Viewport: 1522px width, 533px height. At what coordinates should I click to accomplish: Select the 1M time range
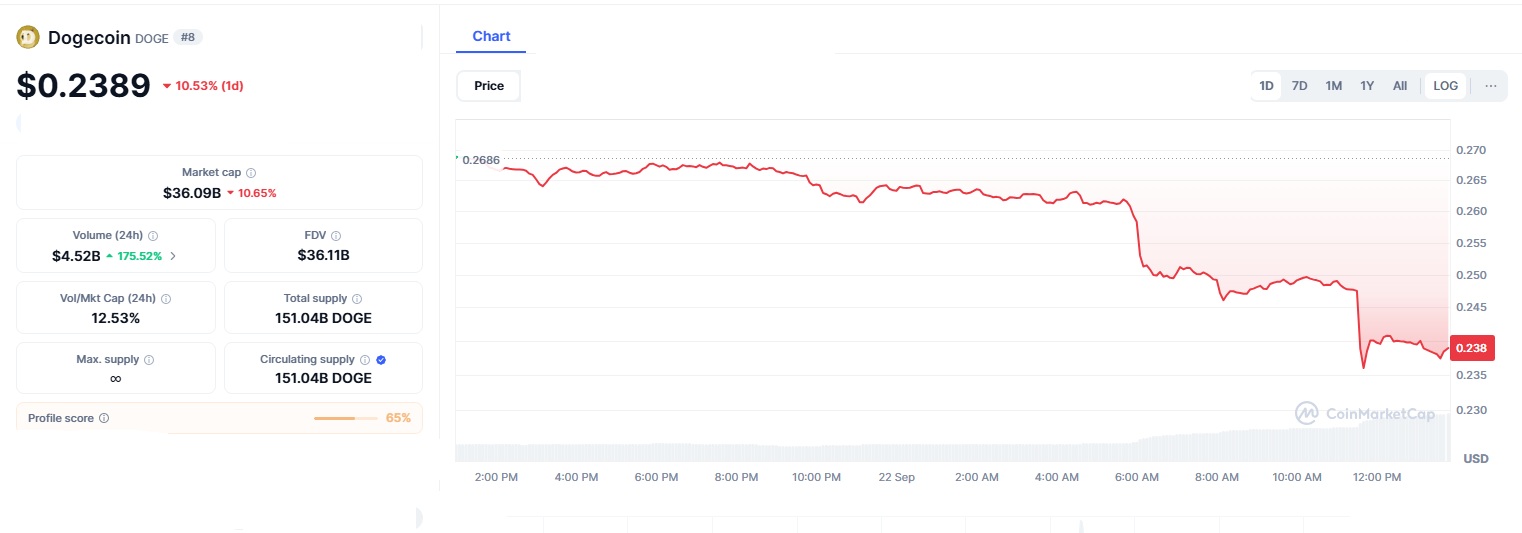(1333, 86)
